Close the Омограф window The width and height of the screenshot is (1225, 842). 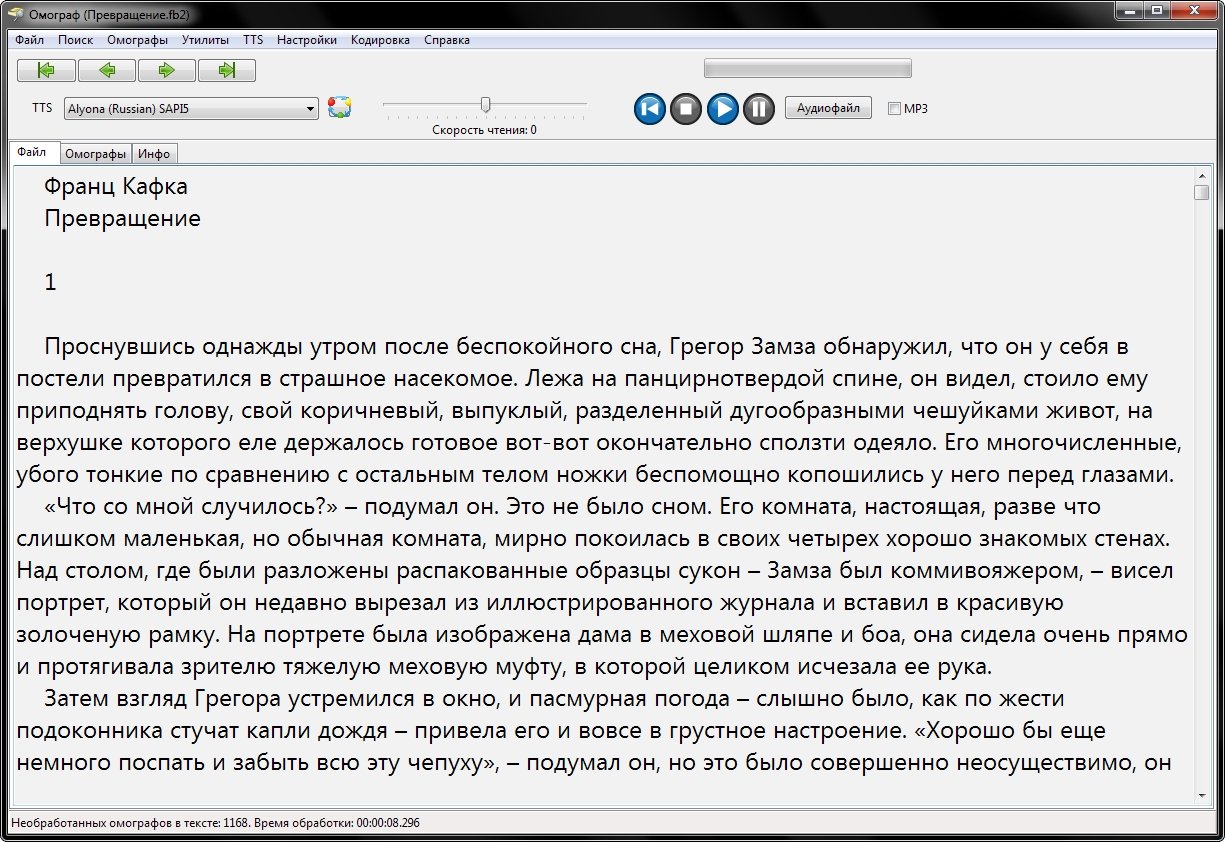coord(1193,11)
